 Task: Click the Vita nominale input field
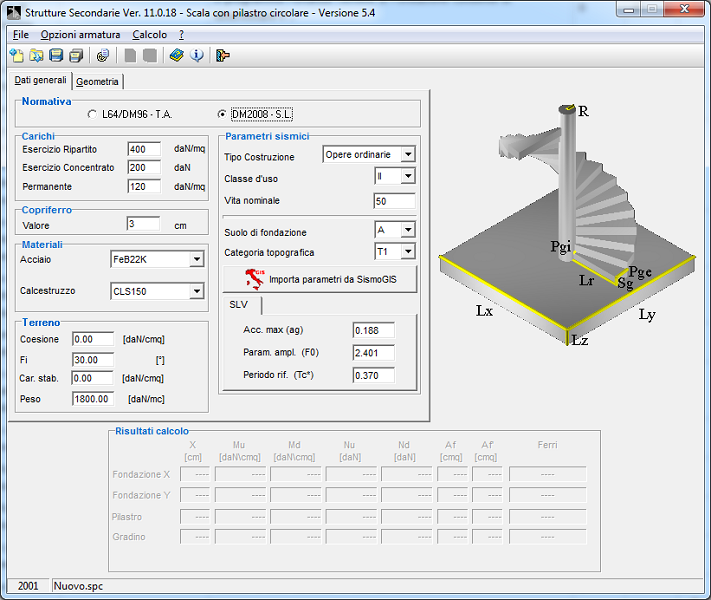pos(394,201)
